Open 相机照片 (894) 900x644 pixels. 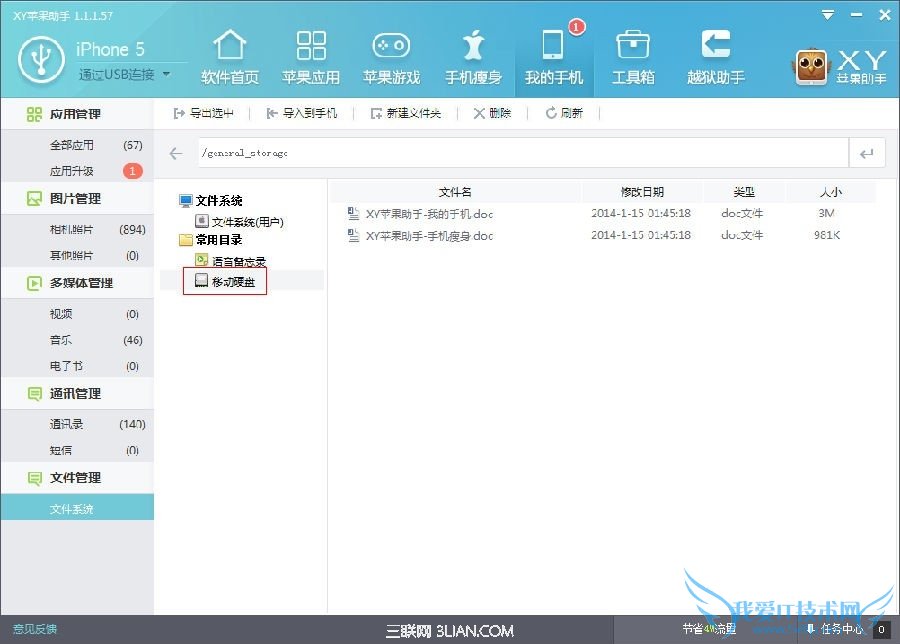click(x=77, y=229)
